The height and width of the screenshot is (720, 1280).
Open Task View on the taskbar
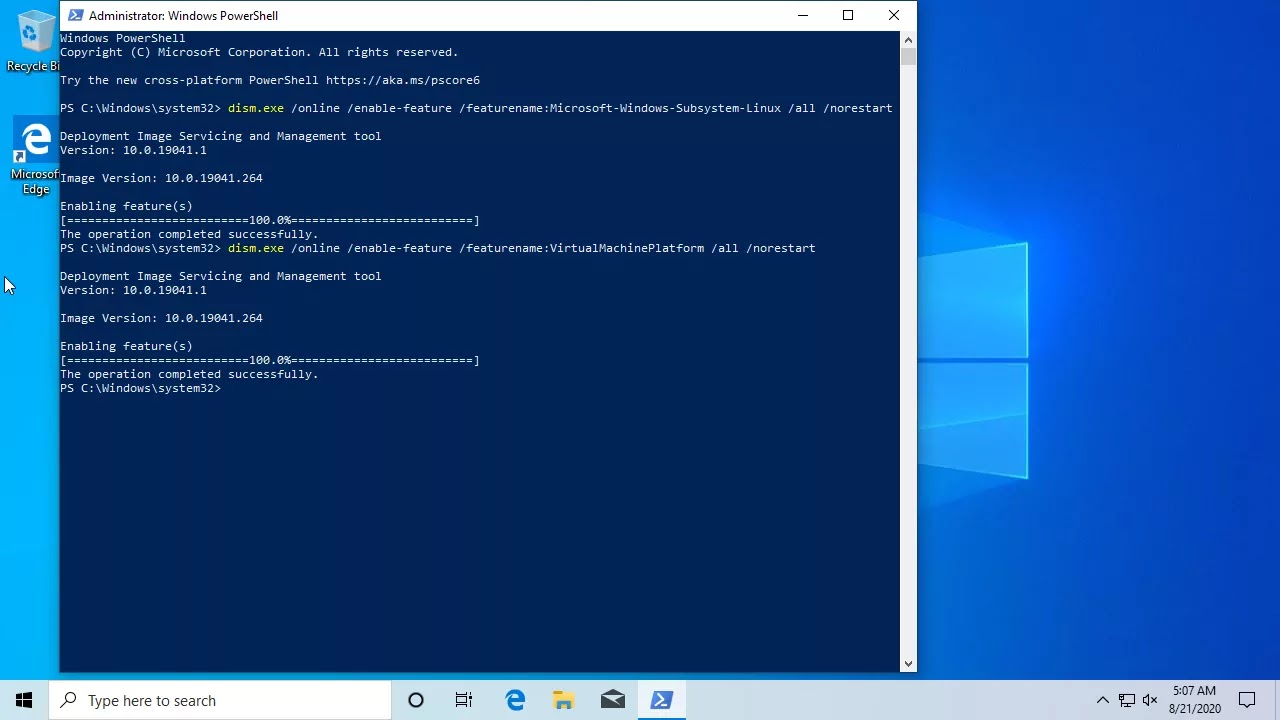[464, 700]
